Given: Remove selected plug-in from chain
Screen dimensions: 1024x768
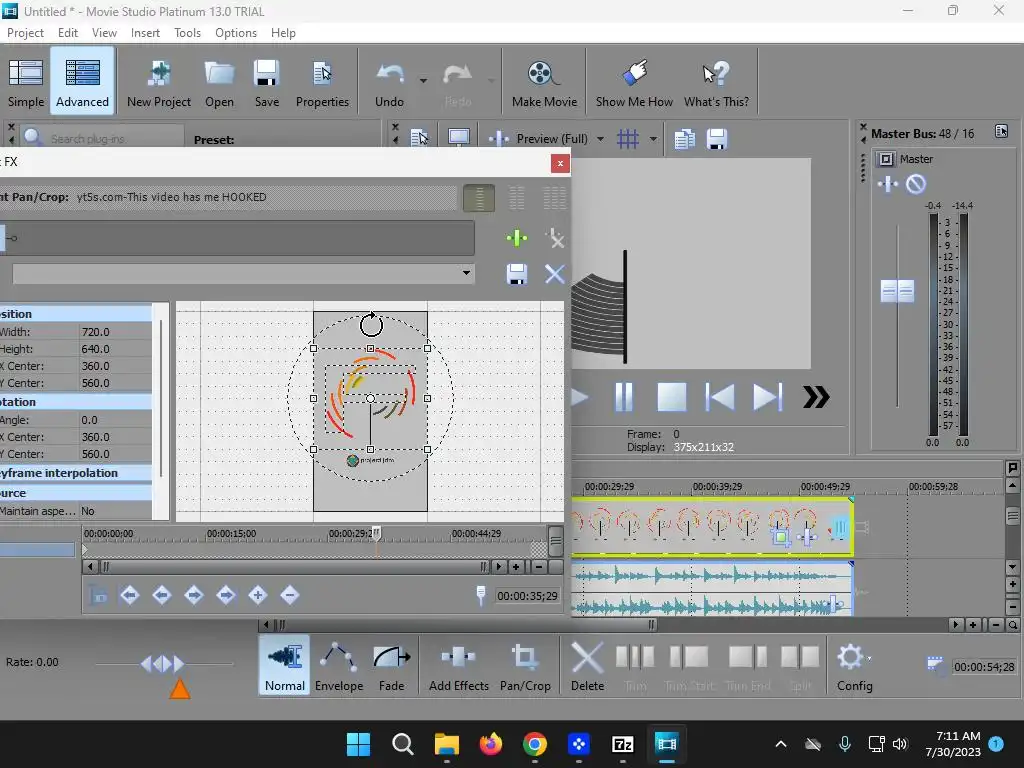Looking at the screenshot, I should [x=554, y=238].
